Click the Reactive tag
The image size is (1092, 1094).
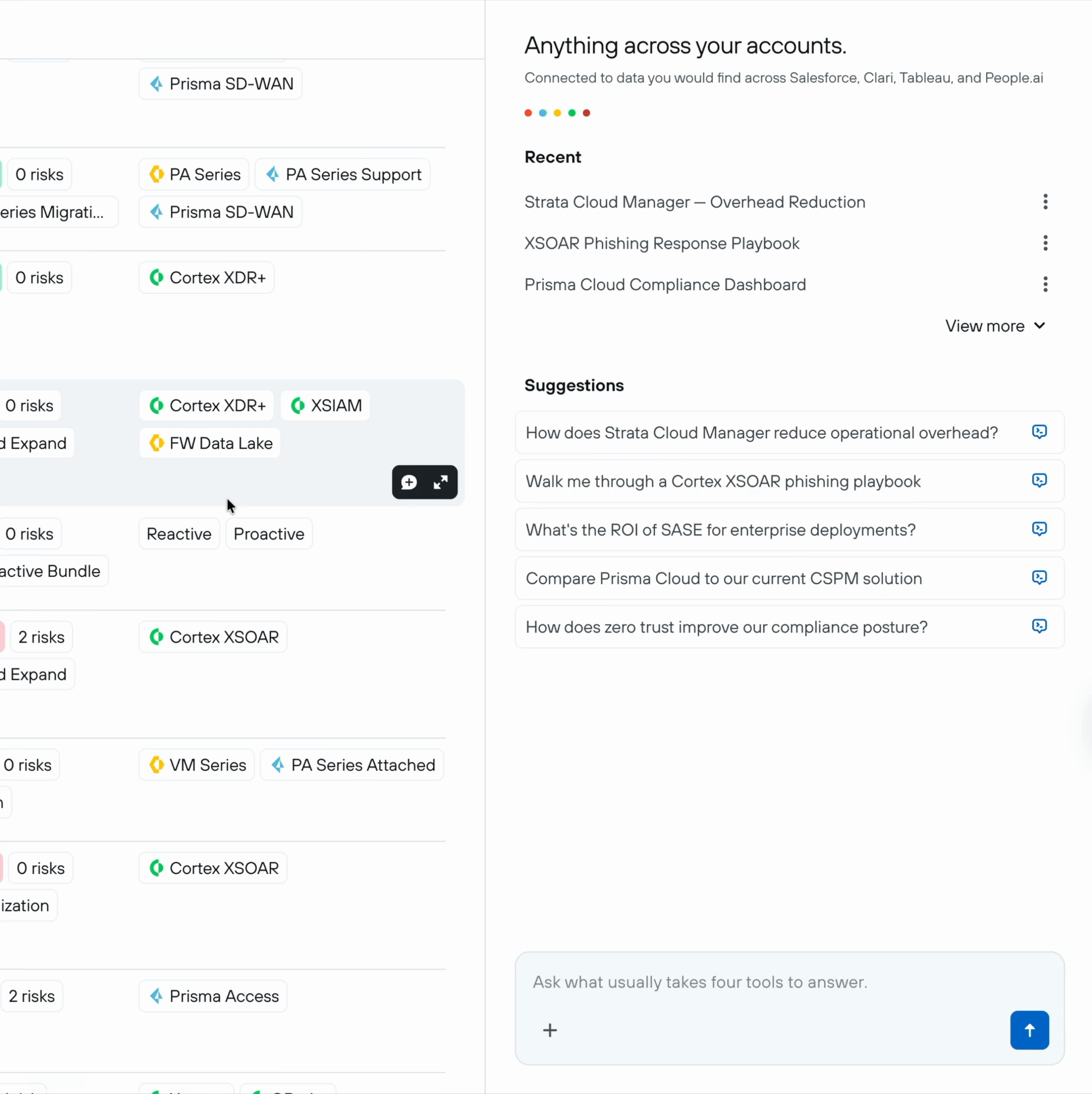(x=179, y=534)
